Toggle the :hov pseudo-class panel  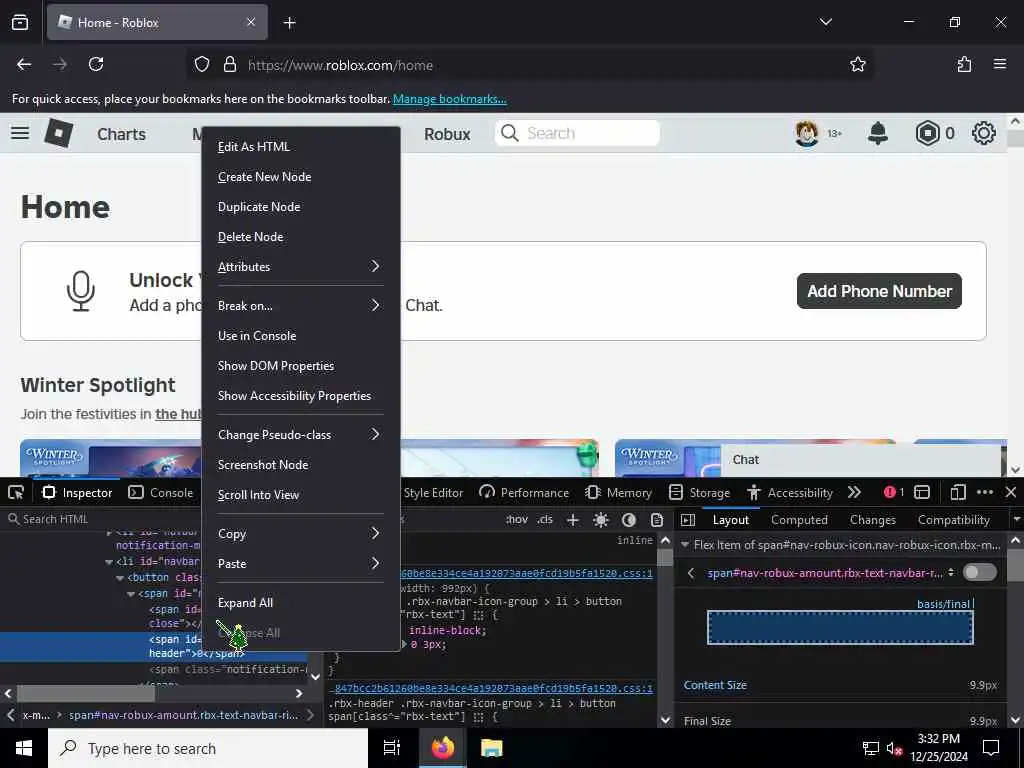pos(517,520)
